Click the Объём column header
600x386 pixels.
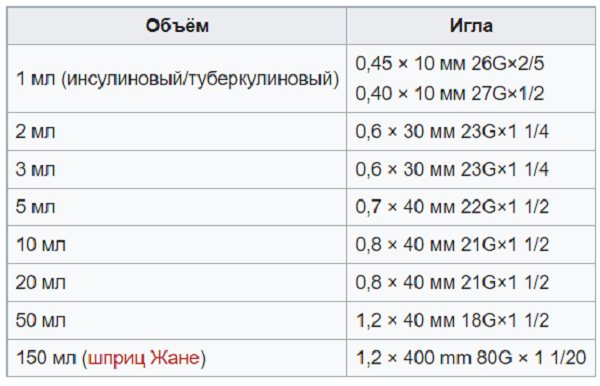tap(177, 26)
